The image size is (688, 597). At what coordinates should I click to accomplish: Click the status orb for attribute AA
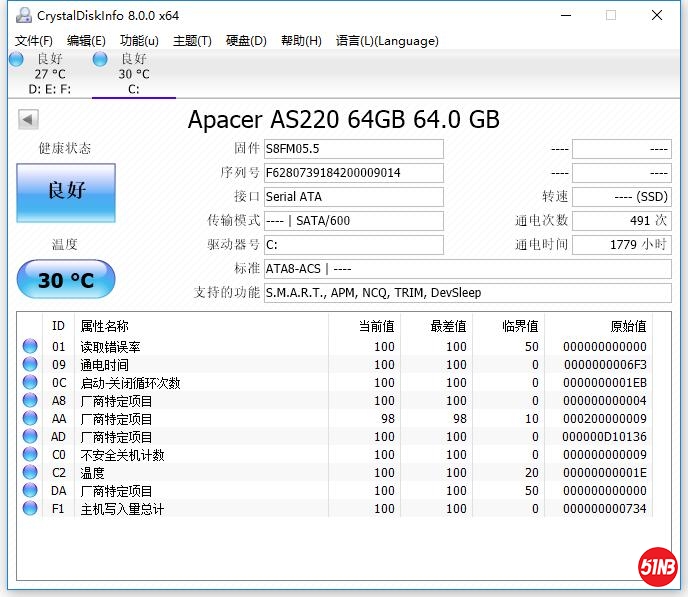click(x=29, y=419)
